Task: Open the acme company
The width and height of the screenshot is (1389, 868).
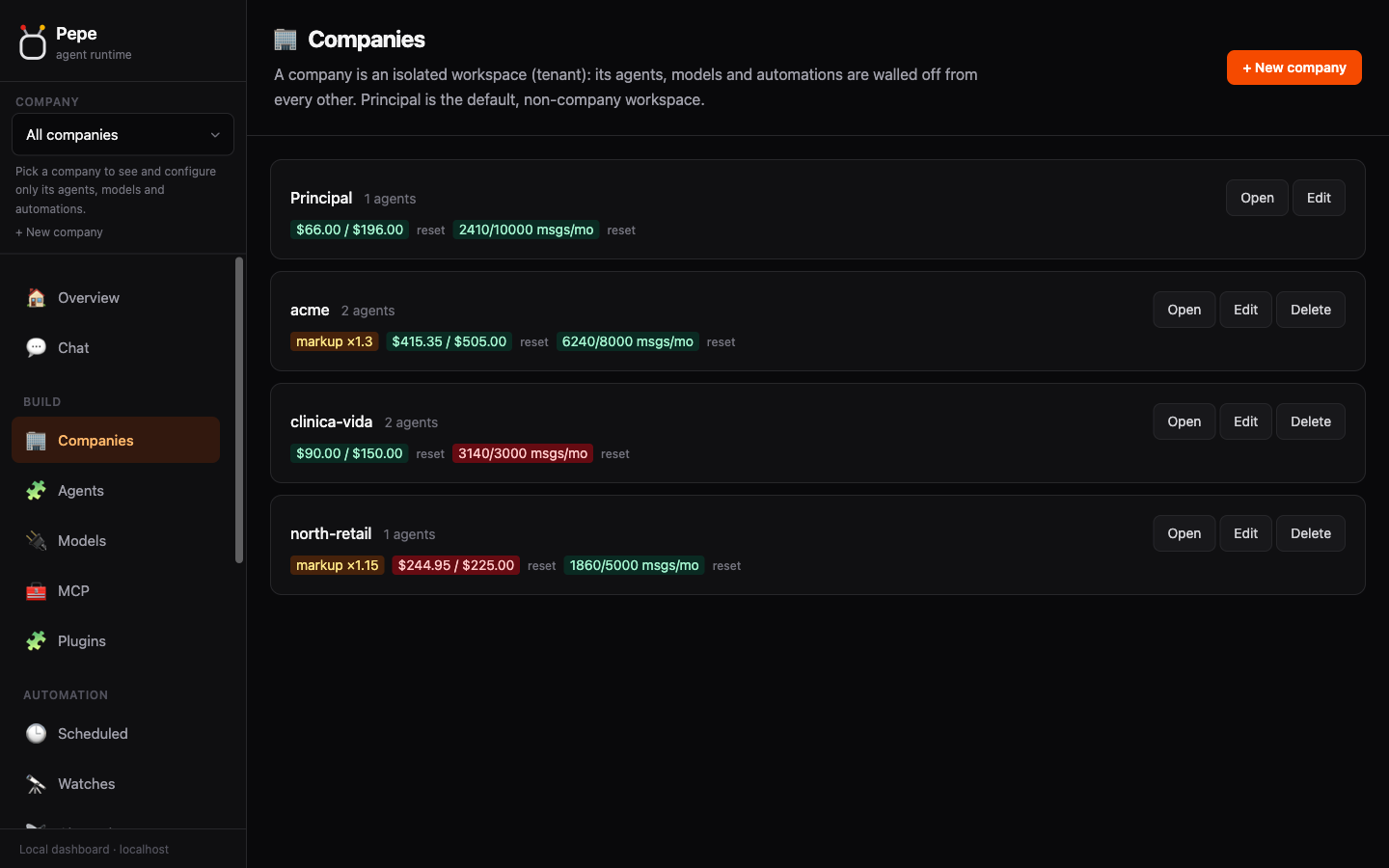Action: point(1185,310)
